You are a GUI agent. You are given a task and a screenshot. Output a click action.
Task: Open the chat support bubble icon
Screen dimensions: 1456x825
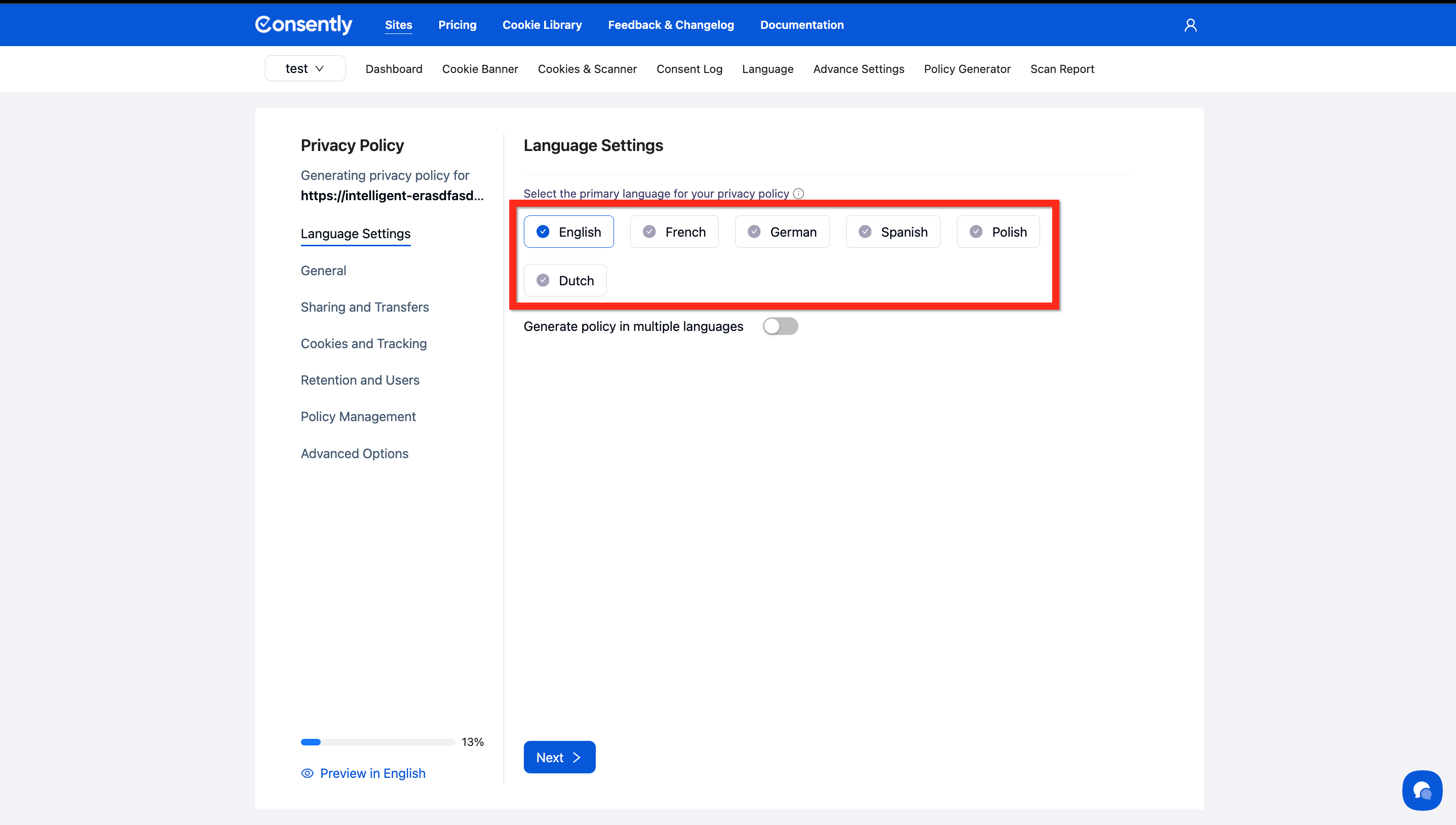tap(1422, 790)
